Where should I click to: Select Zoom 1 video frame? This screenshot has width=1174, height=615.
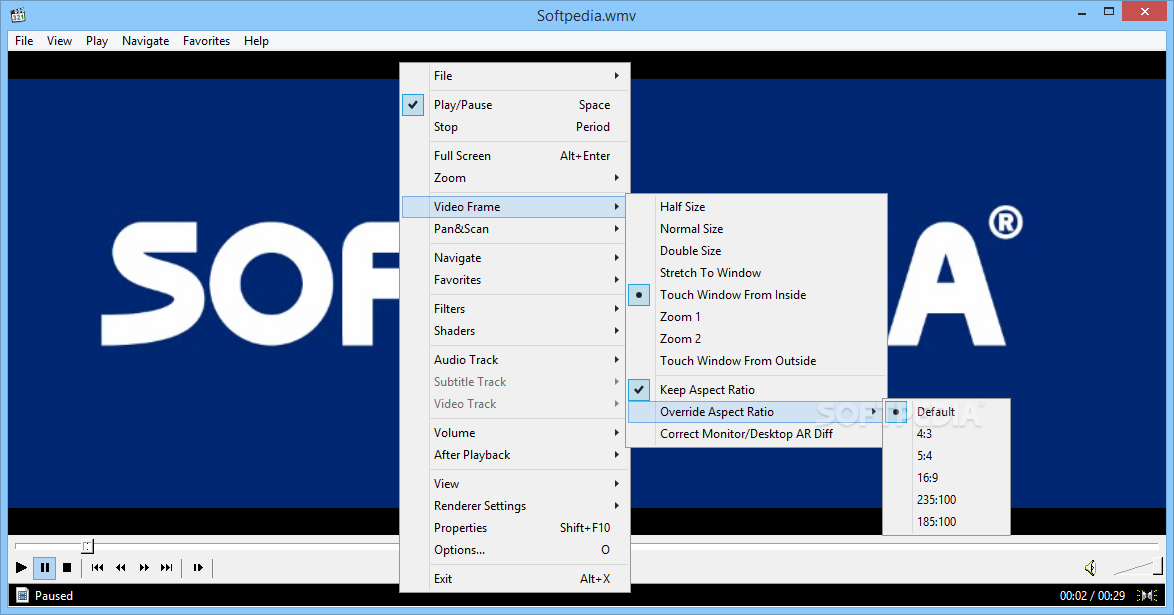click(x=756, y=316)
